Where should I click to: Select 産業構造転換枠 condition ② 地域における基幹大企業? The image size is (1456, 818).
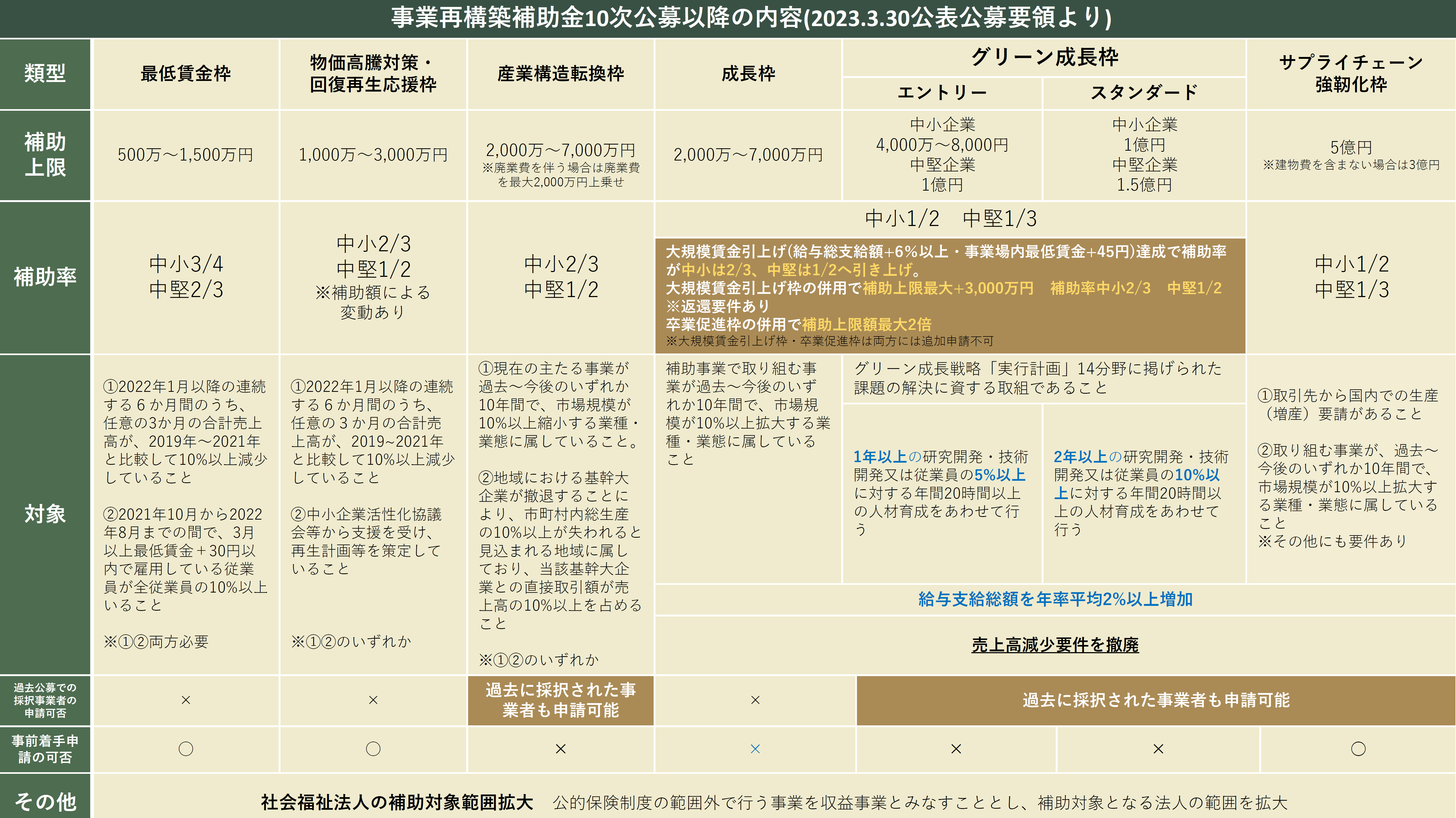560,550
